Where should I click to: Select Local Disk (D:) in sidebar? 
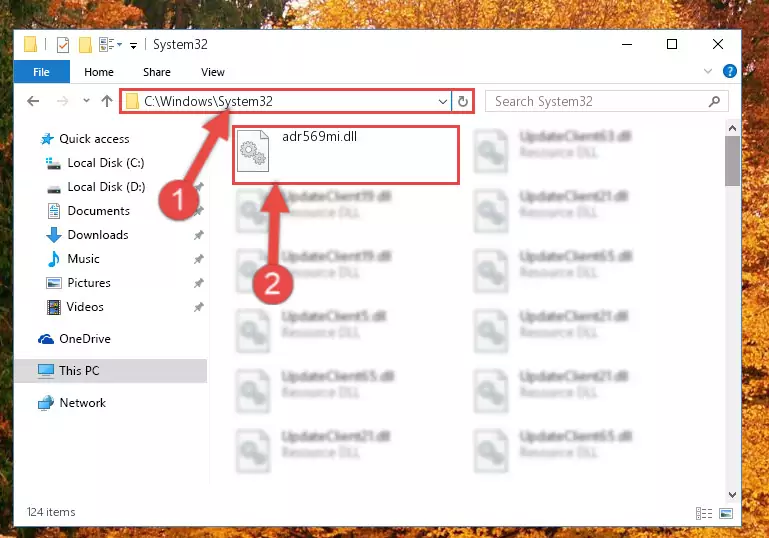[106, 187]
